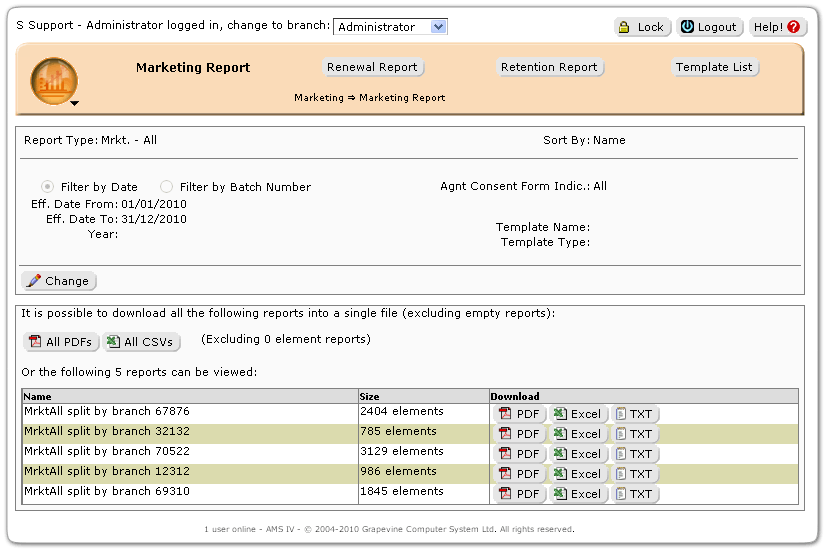Open the branch Administrator dropdown
829x554 pixels.
point(389,27)
